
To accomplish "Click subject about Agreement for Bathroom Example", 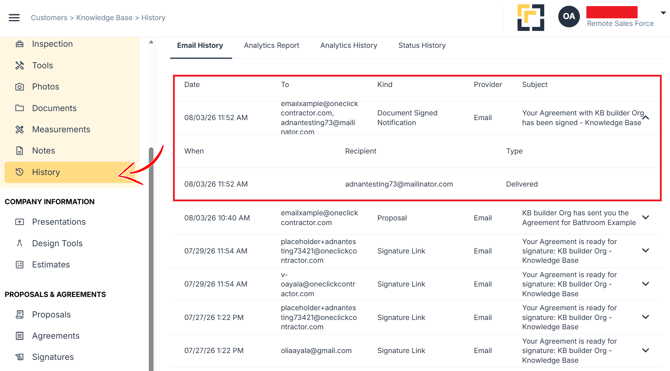I will pyautogui.click(x=579, y=218).
